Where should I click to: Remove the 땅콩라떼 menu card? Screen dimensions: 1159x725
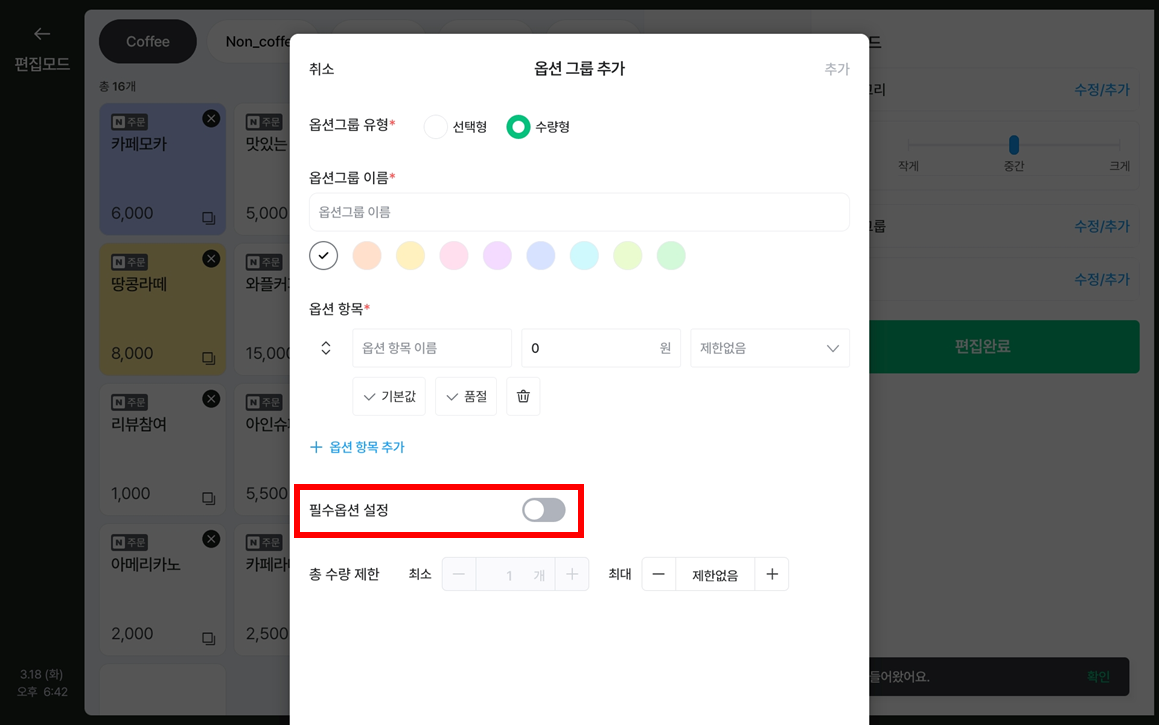[211, 259]
